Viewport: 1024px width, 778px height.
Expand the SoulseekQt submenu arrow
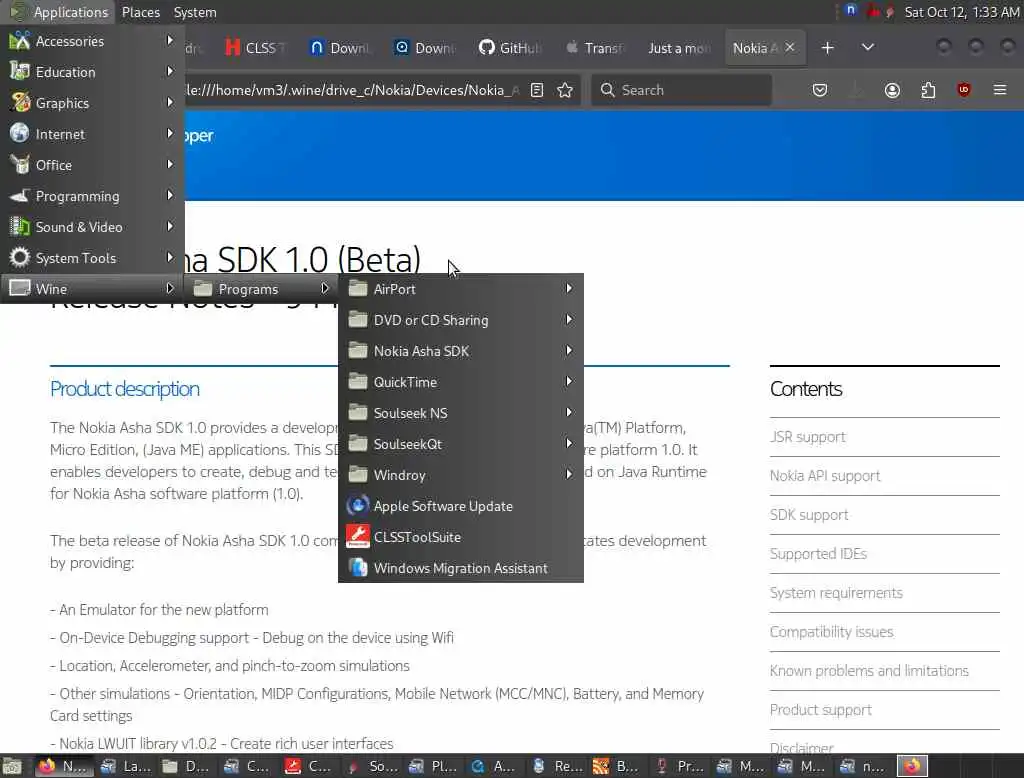pos(569,443)
